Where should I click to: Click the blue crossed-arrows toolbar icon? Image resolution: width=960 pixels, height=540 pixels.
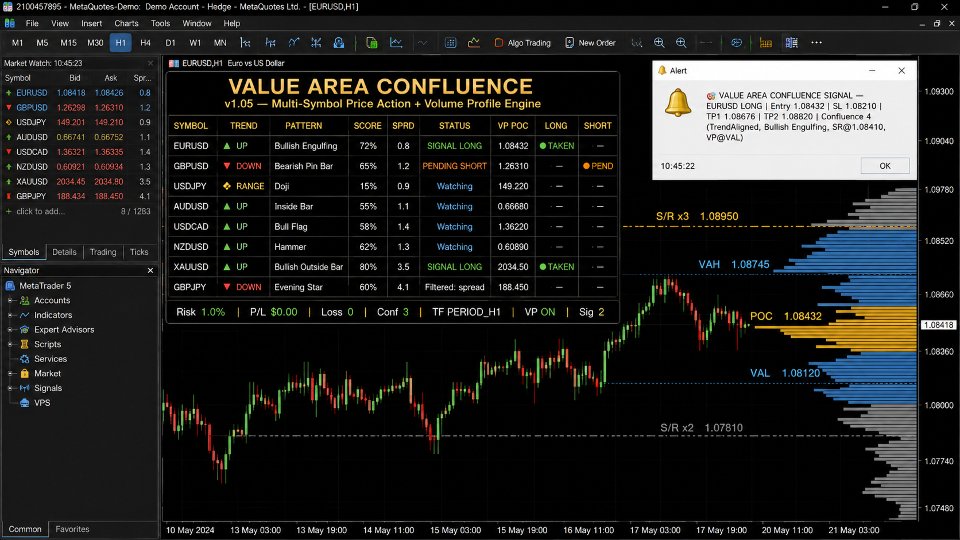point(316,43)
